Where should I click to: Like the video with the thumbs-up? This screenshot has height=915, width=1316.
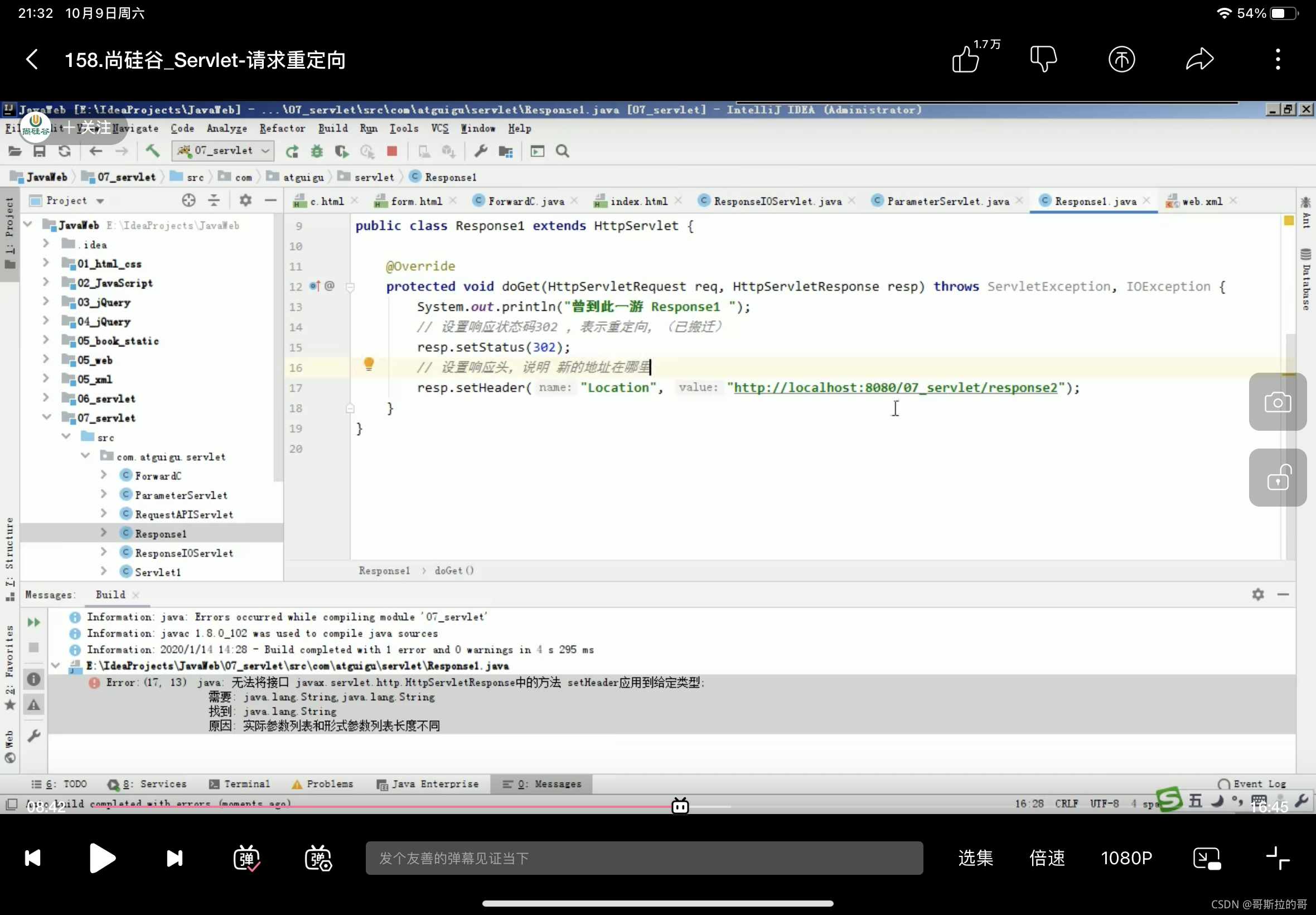tap(966, 59)
